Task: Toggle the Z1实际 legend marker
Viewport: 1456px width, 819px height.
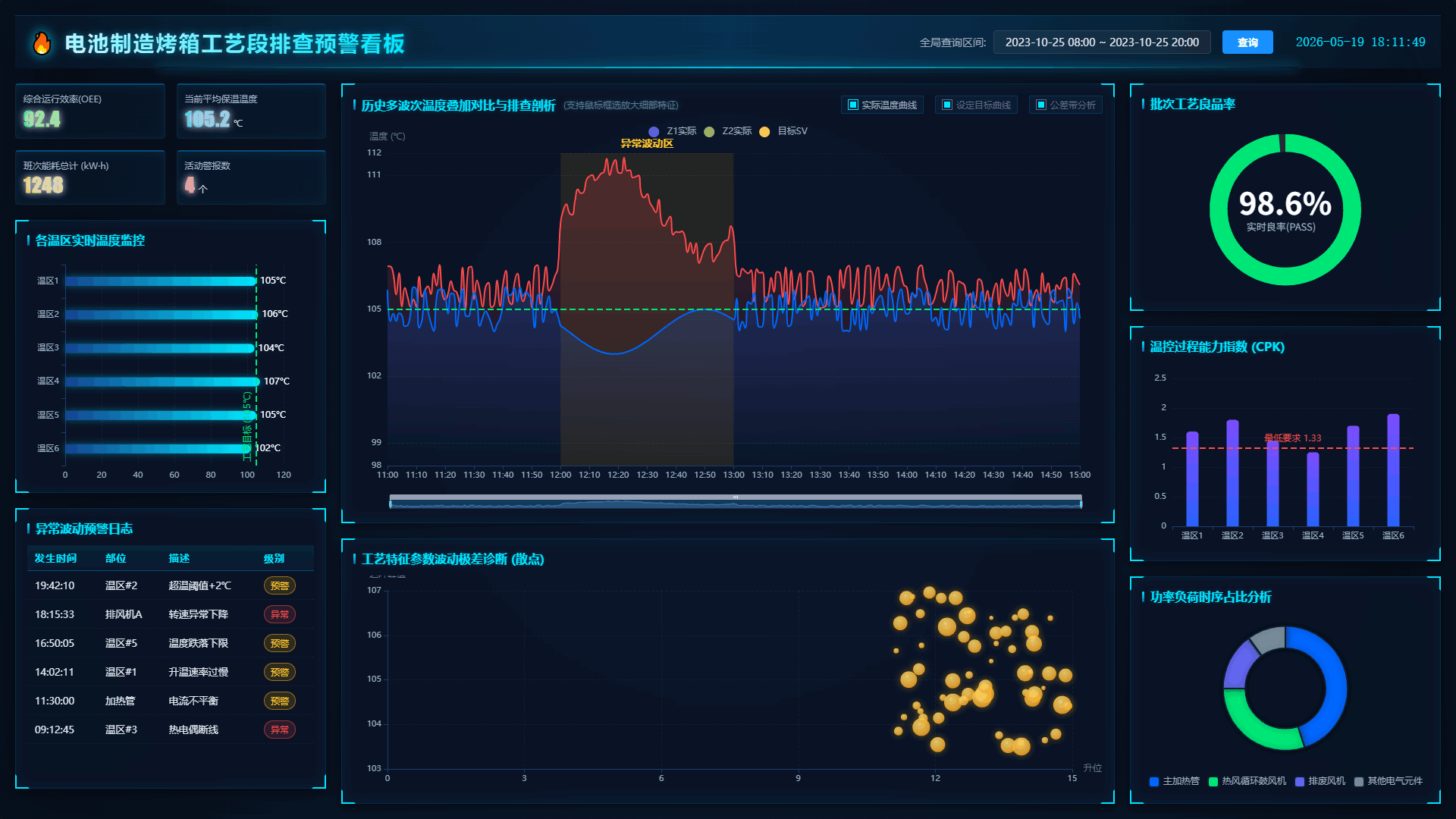Action: (654, 132)
